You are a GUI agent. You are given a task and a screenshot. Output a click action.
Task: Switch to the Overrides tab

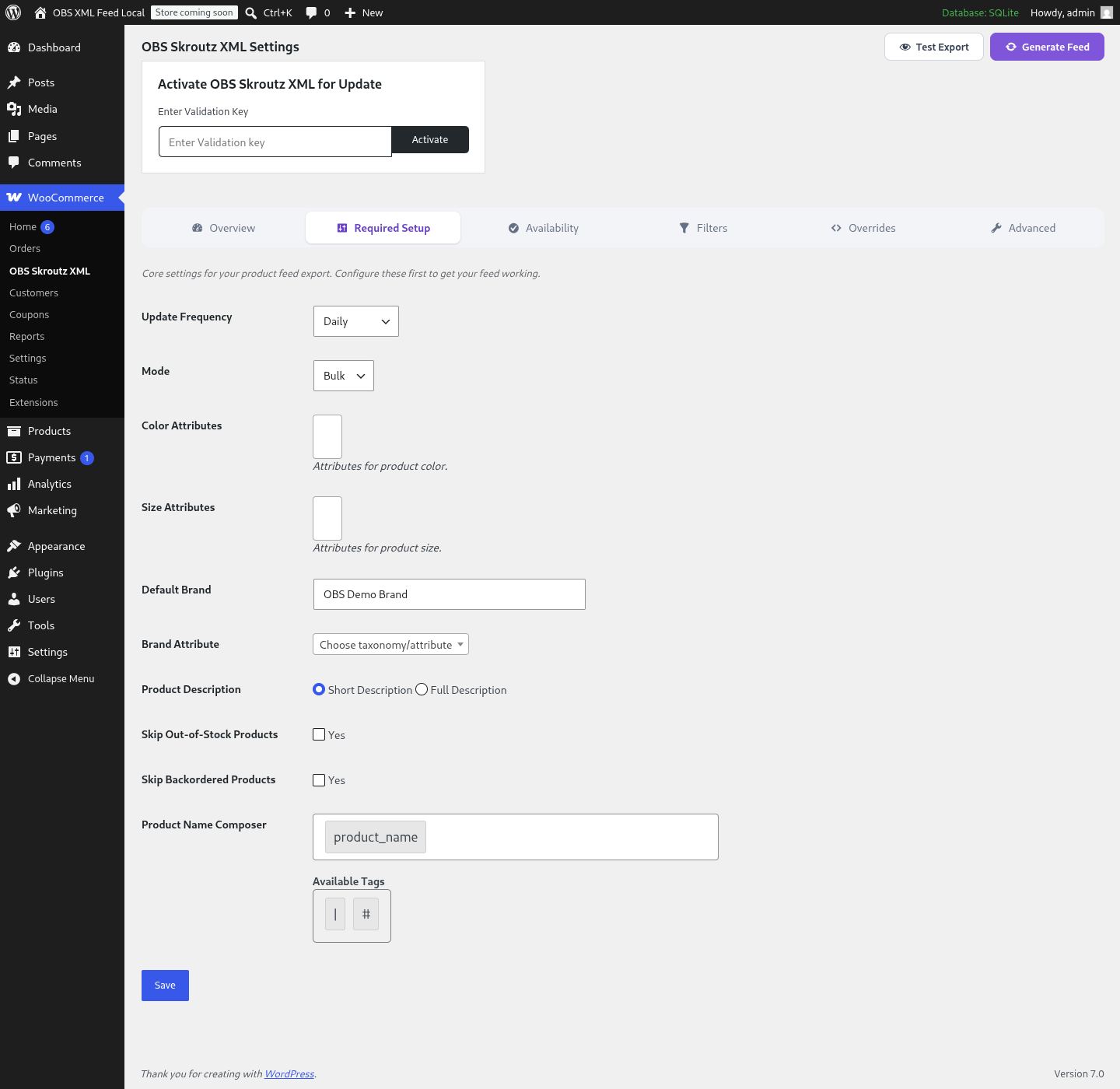(863, 228)
